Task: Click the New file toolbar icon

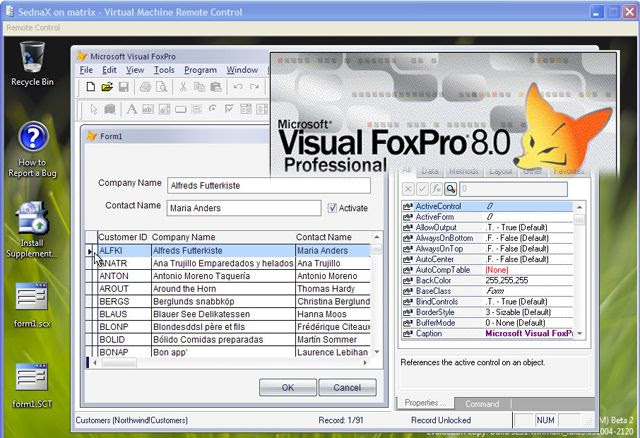Action: pyautogui.click(x=91, y=87)
